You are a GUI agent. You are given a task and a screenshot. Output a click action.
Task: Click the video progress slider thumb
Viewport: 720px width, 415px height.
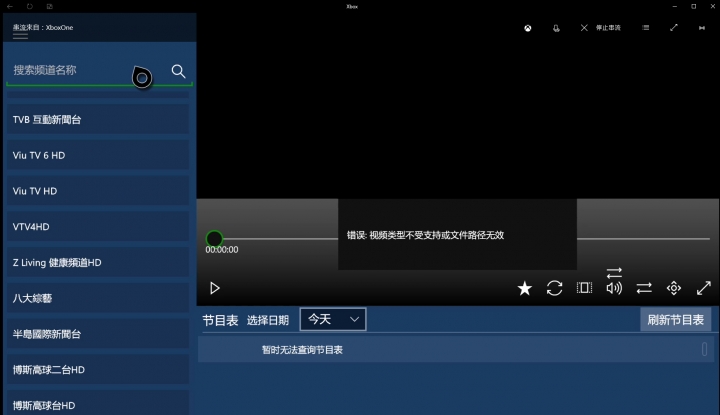pos(214,239)
